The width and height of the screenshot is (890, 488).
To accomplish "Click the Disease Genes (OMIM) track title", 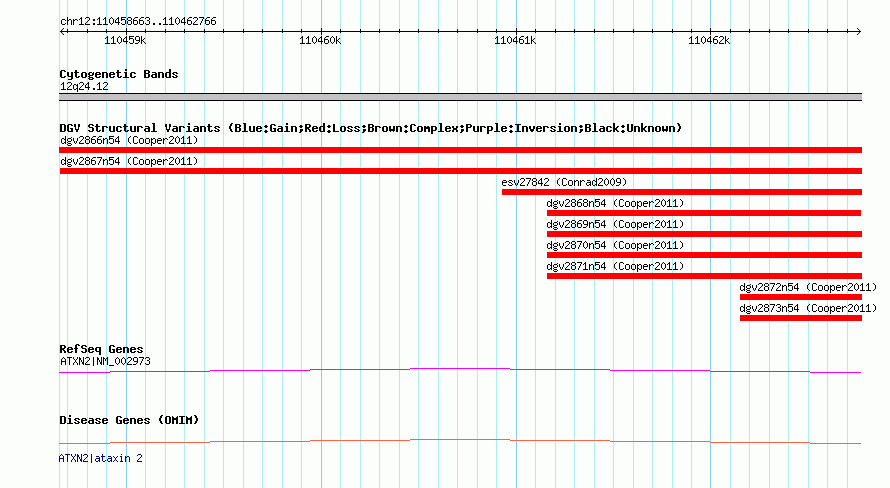I will (129, 420).
